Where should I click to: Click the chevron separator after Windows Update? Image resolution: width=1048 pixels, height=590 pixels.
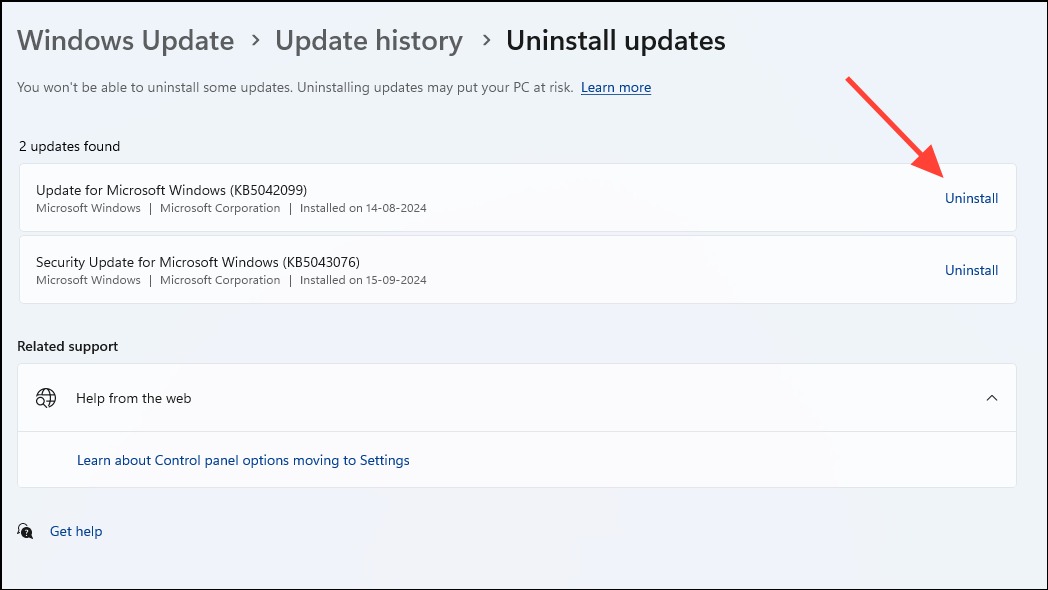255,40
